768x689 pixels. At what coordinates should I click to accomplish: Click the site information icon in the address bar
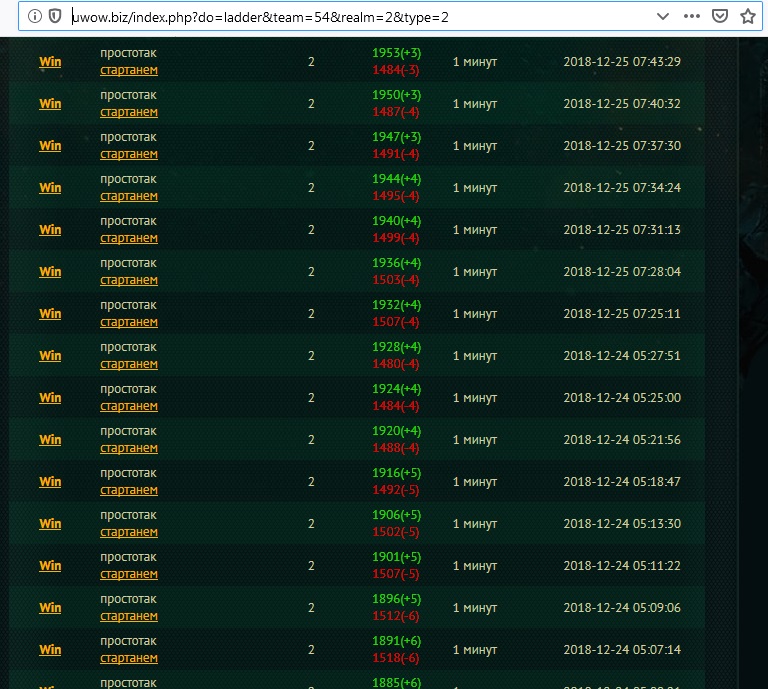34,16
